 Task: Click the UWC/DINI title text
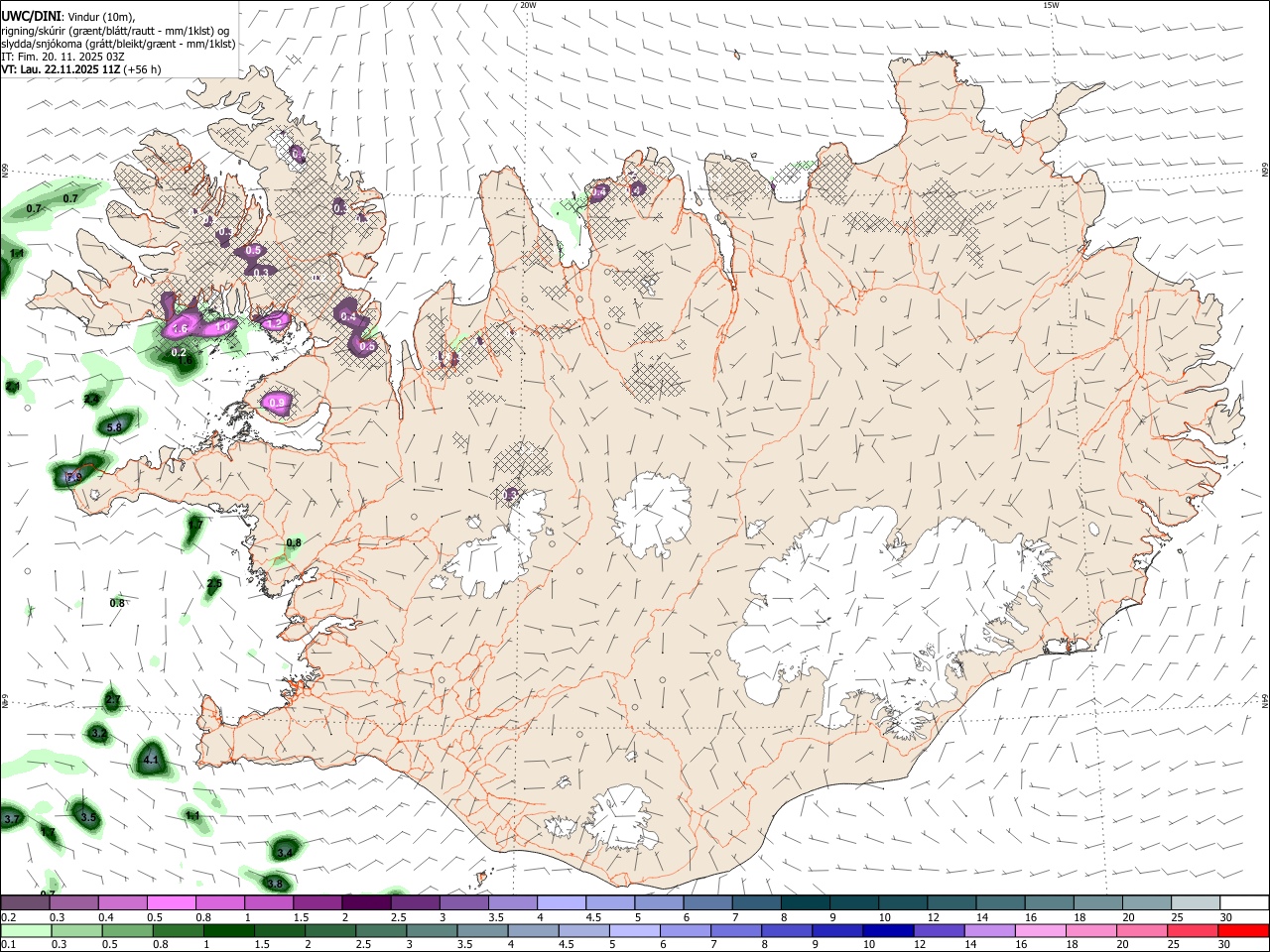click(x=31, y=16)
